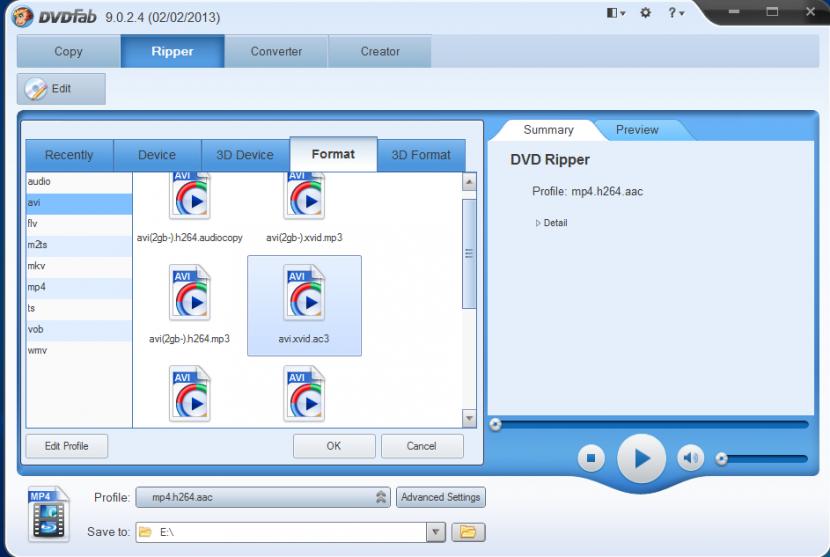The height and width of the screenshot is (557, 830).
Task: Switch to the Converter tab
Action: point(276,51)
